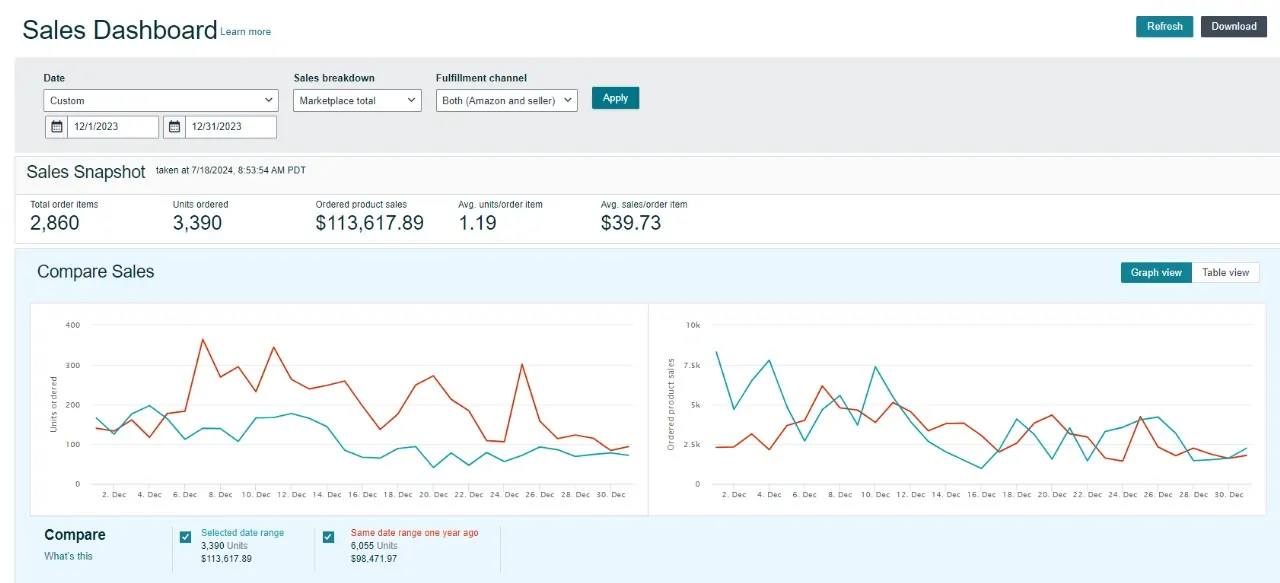Click the What's this link
The height and width of the screenshot is (583, 1280).
(x=68, y=556)
